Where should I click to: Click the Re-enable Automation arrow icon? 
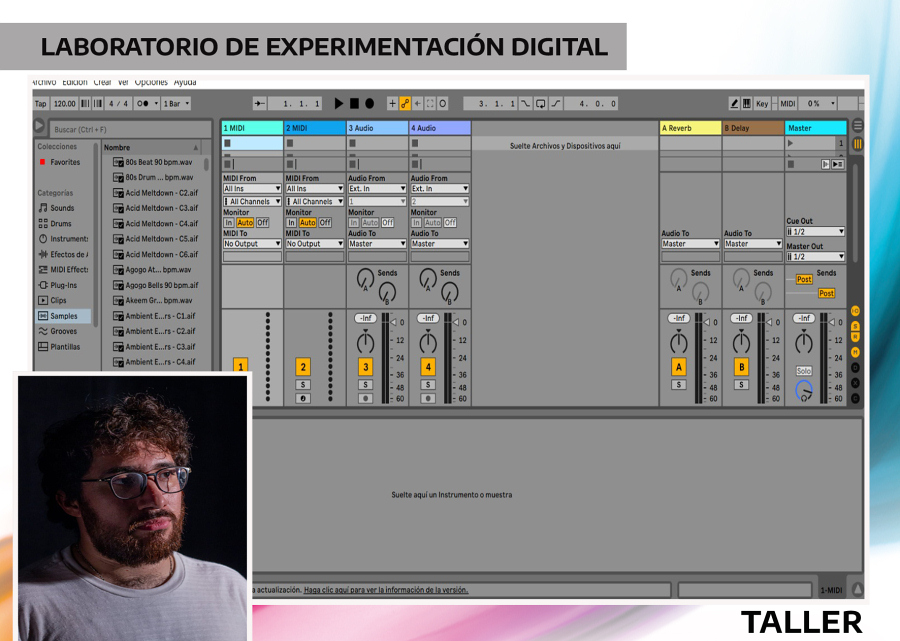418,104
